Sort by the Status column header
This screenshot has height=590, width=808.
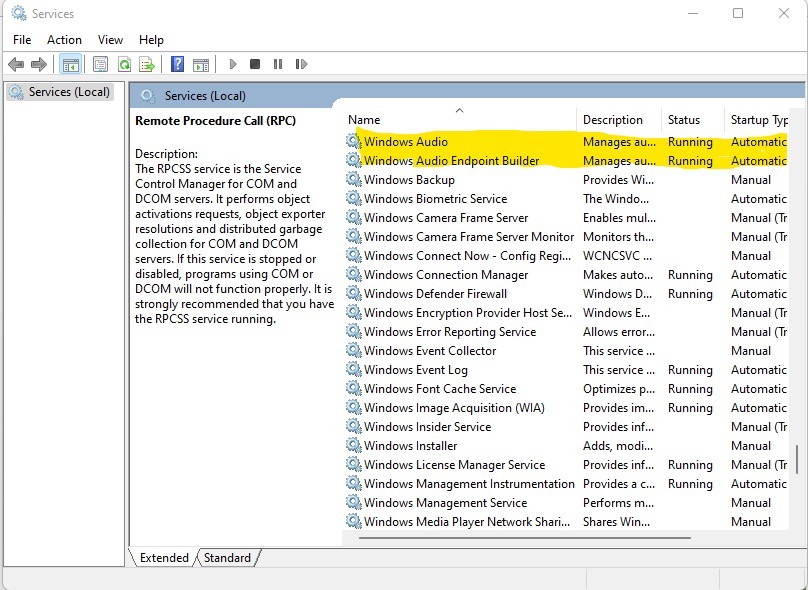(693, 120)
